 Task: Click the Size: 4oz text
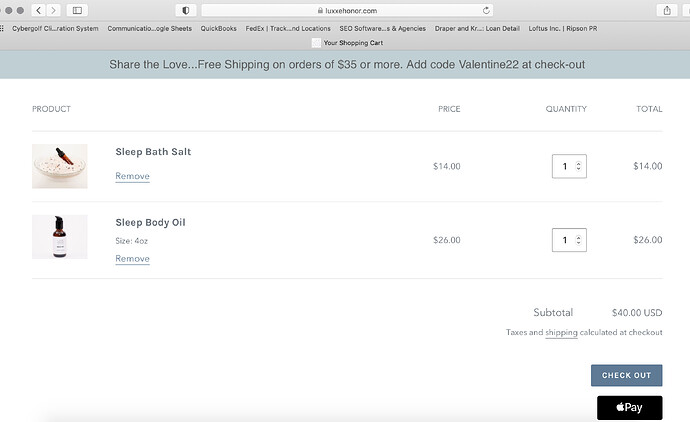pos(132,241)
